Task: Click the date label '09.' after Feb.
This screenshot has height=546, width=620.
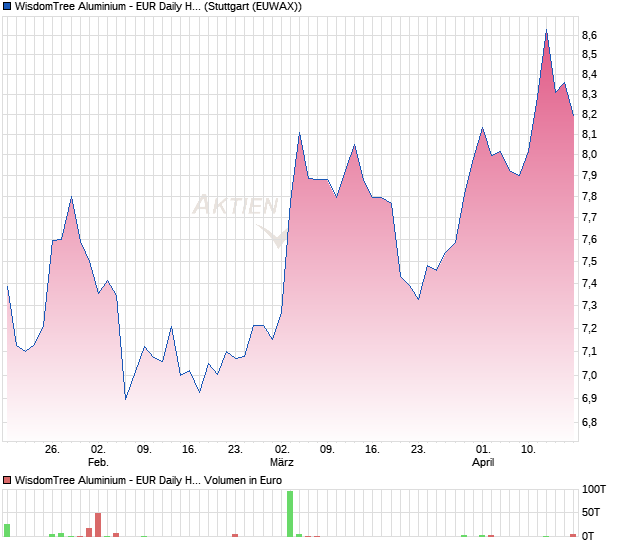Action: click(x=144, y=450)
